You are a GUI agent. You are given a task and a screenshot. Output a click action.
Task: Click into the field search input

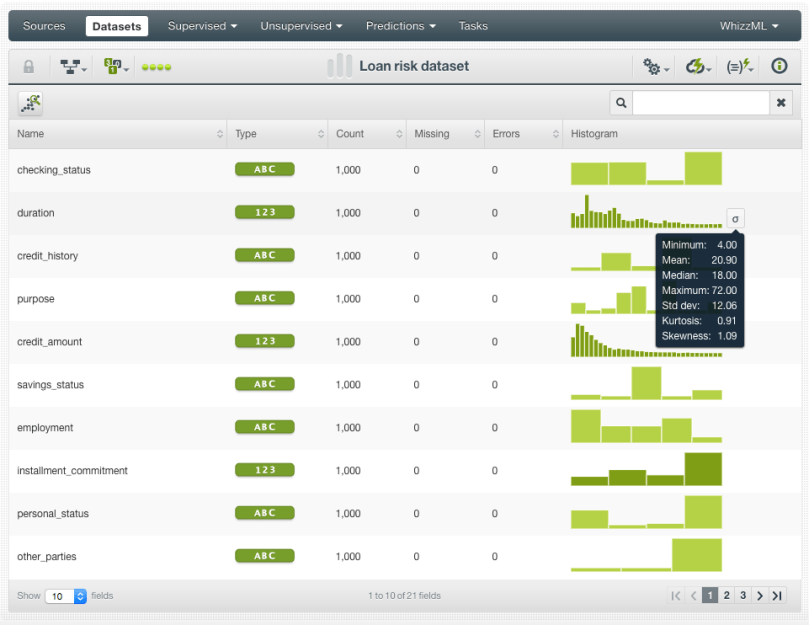tap(700, 103)
